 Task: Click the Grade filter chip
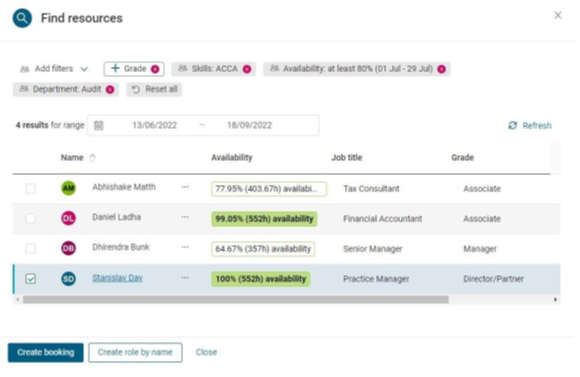coord(134,69)
